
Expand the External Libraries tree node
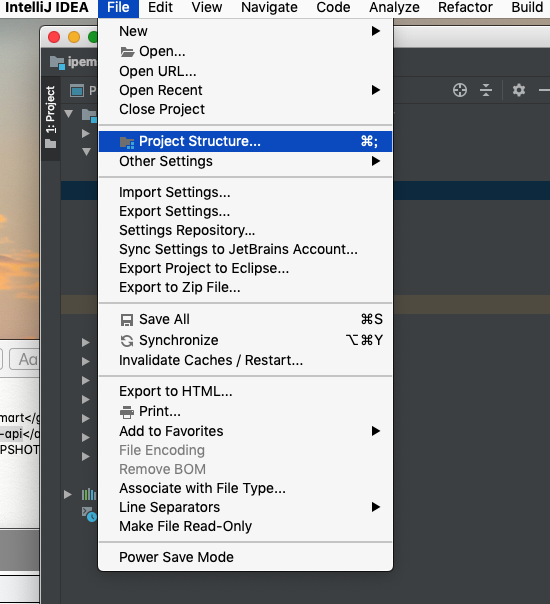[68, 494]
